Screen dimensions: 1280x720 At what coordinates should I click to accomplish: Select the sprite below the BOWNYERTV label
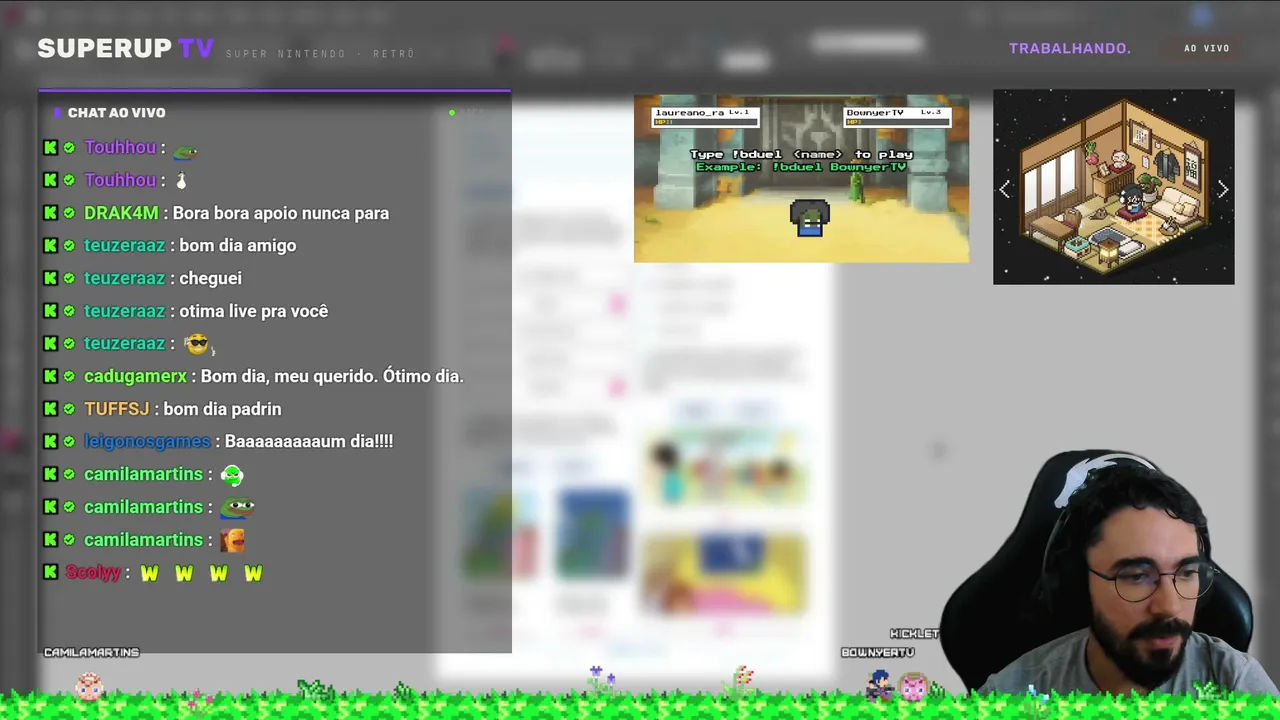pyautogui.click(x=879, y=684)
